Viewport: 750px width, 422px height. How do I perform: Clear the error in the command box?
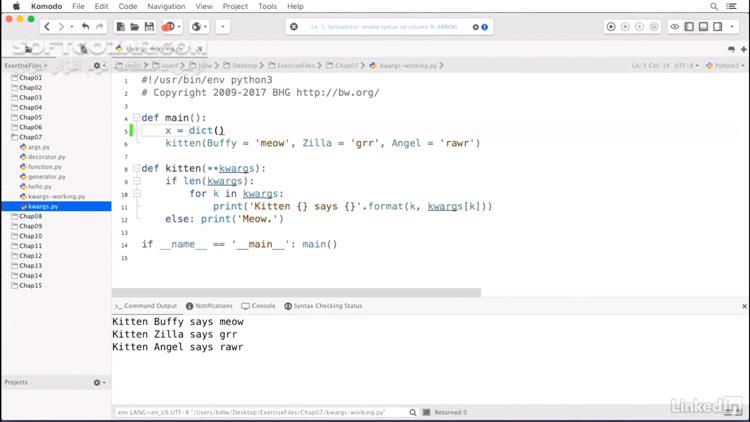(294, 27)
